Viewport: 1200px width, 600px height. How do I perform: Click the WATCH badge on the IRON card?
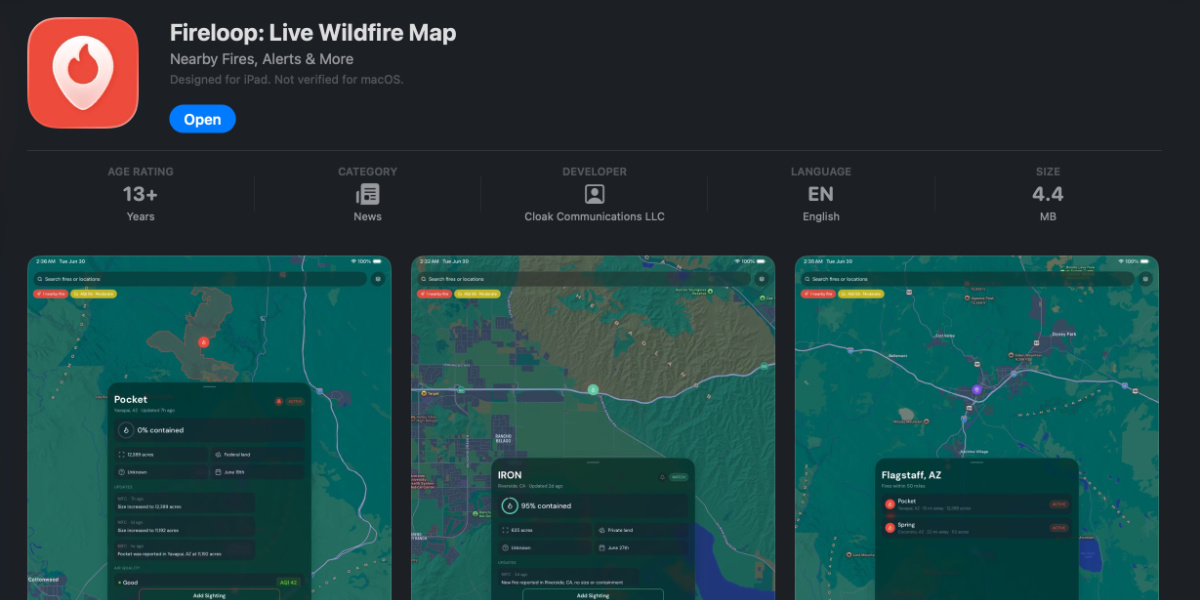pyautogui.click(x=679, y=477)
